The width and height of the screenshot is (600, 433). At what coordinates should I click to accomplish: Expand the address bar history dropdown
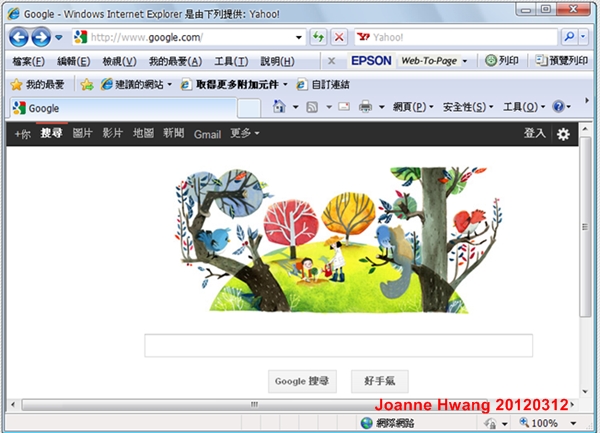[299, 37]
